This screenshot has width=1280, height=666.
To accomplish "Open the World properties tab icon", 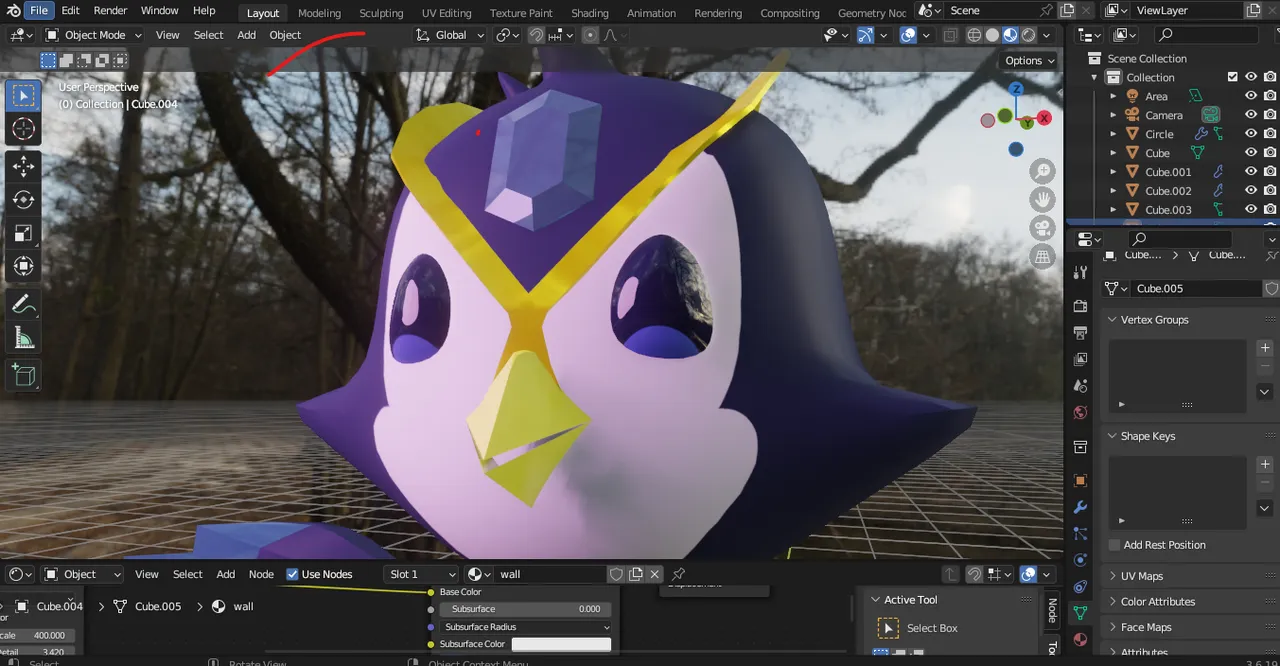I will point(1080,412).
